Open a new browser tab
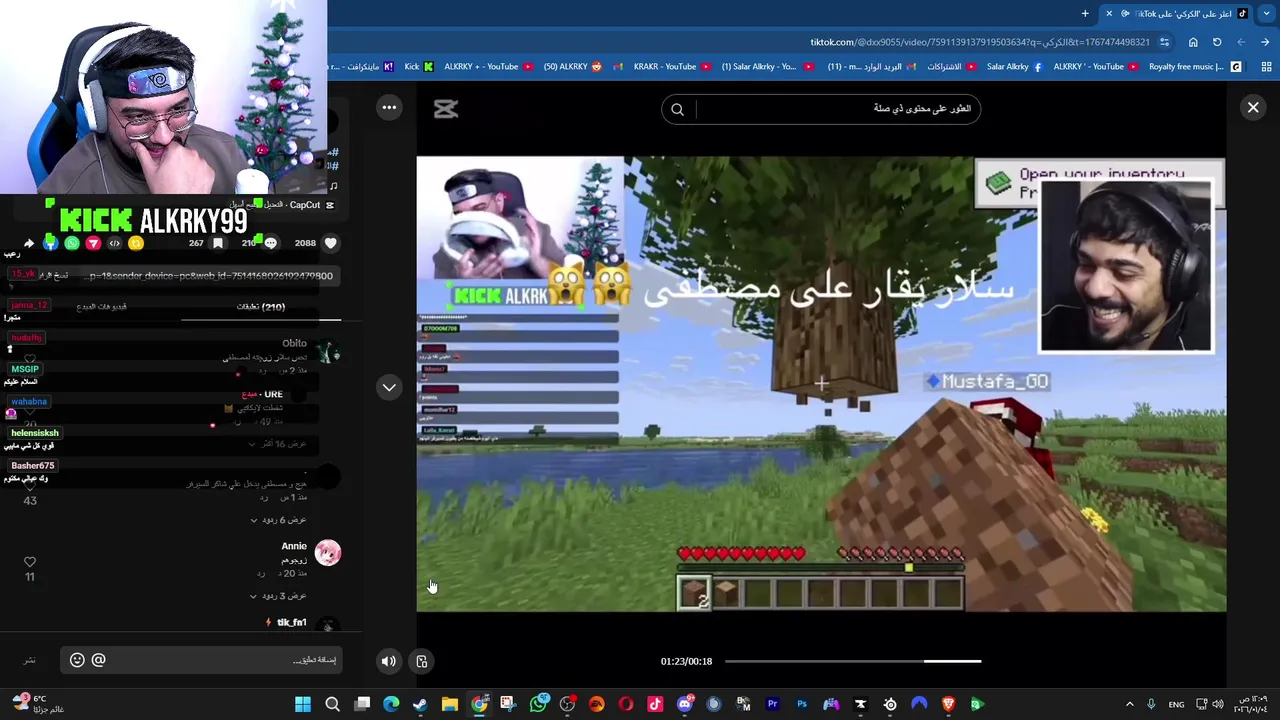The image size is (1280, 720). (x=1085, y=13)
